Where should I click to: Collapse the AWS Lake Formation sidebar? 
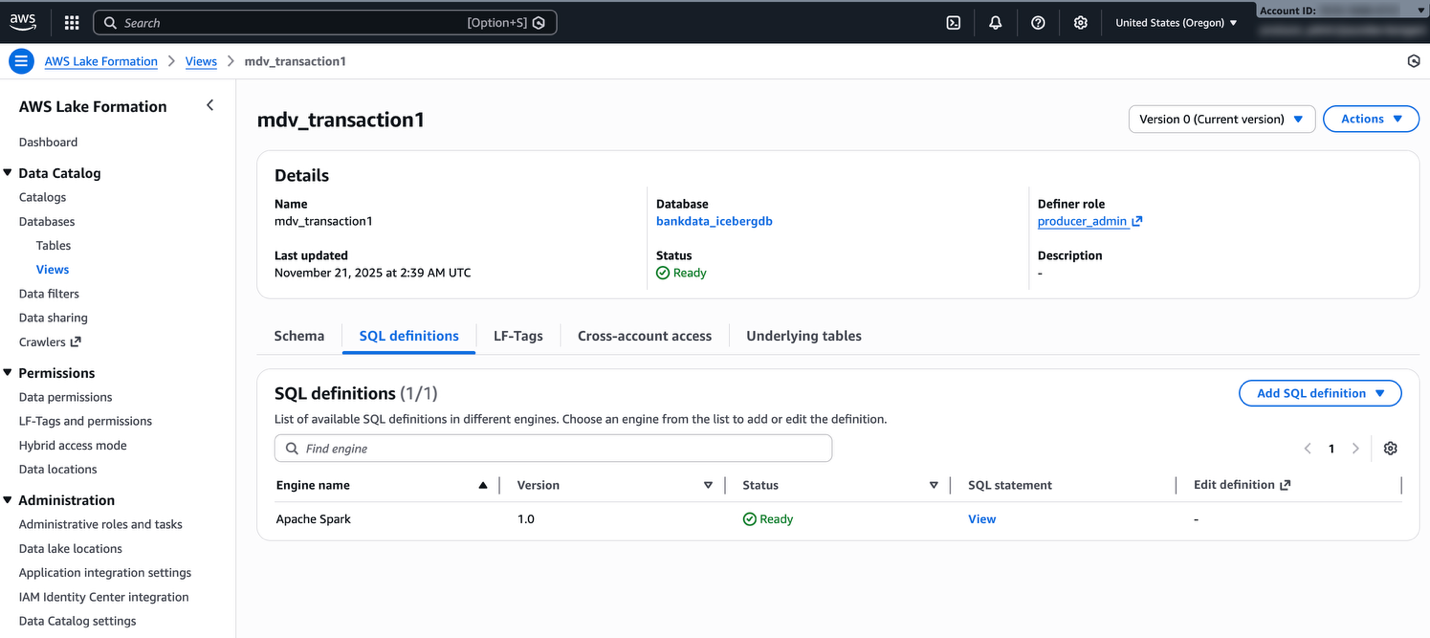pos(210,106)
